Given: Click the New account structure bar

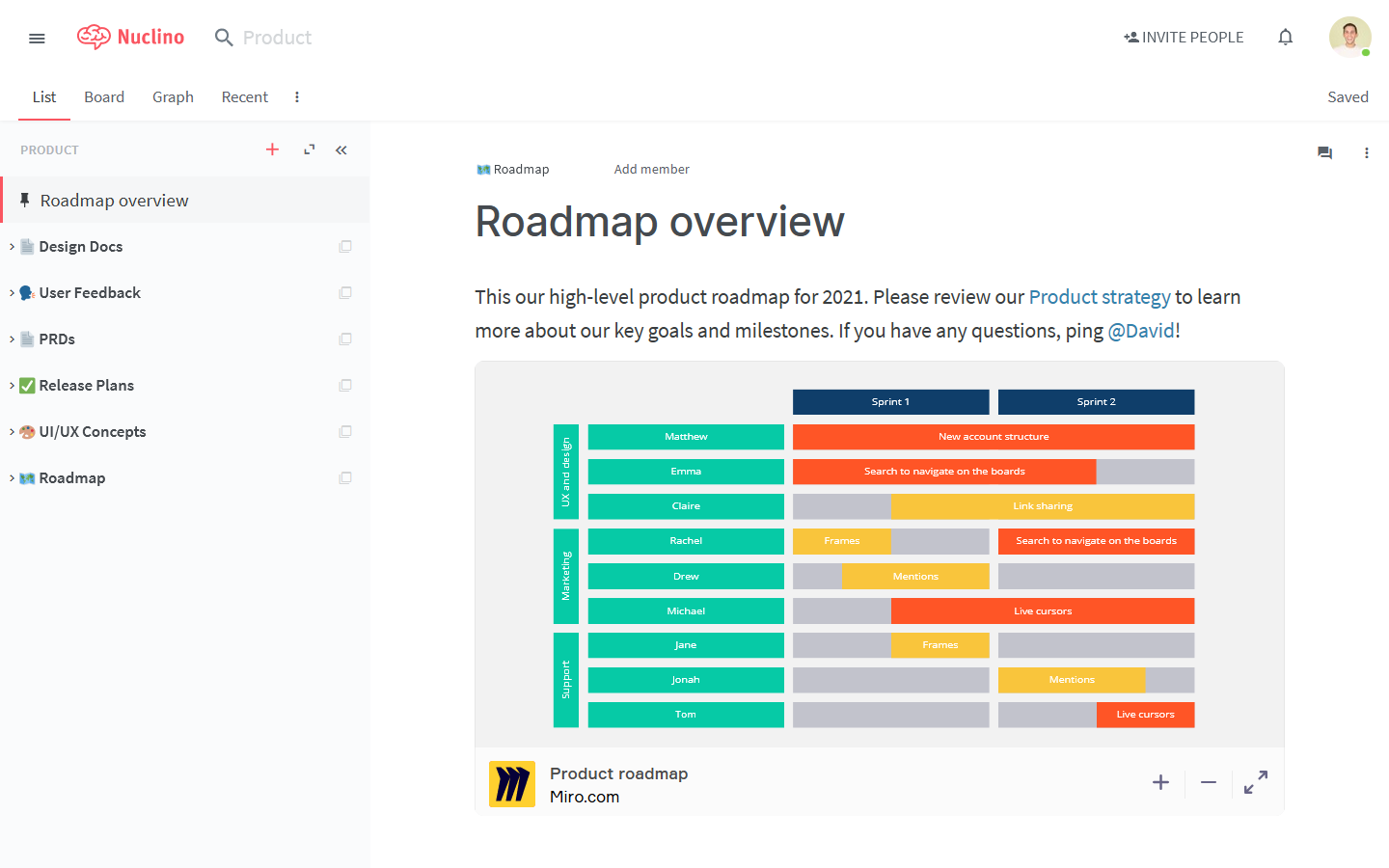Looking at the screenshot, I should [x=994, y=437].
